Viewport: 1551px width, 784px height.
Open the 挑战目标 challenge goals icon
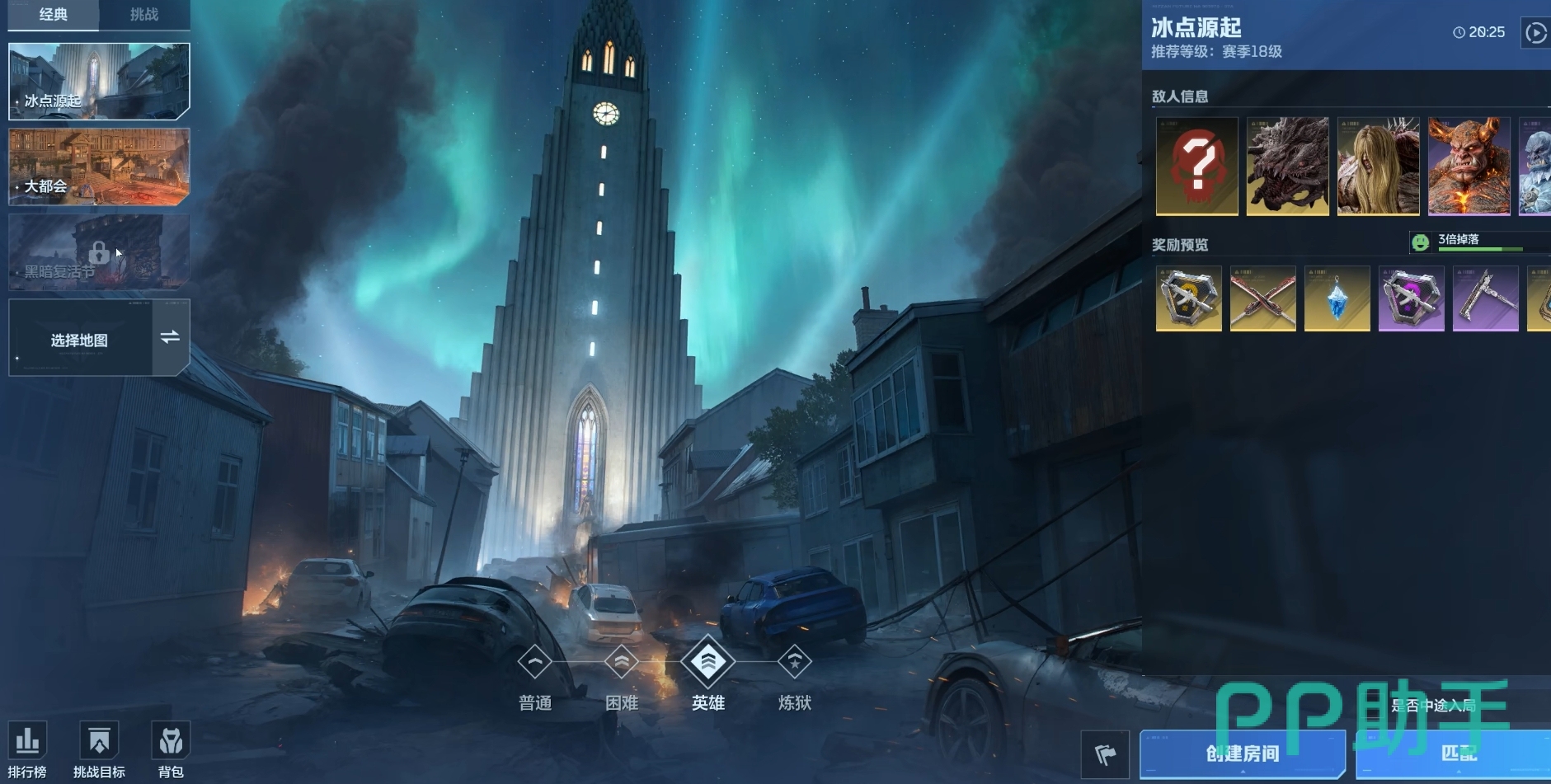coord(99,742)
